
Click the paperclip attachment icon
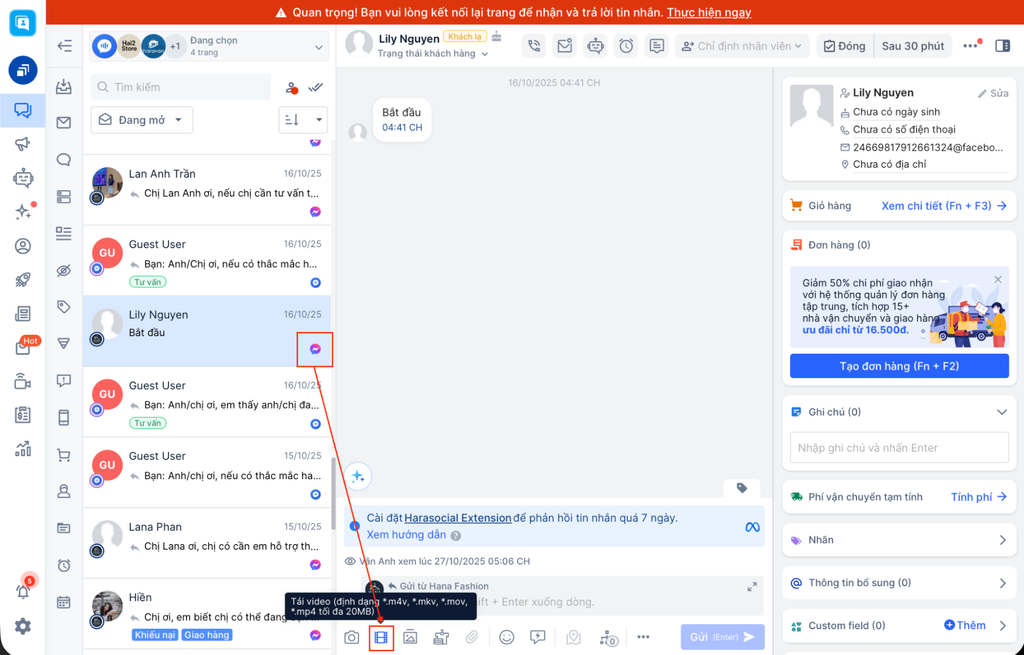(x=472, y=637)
